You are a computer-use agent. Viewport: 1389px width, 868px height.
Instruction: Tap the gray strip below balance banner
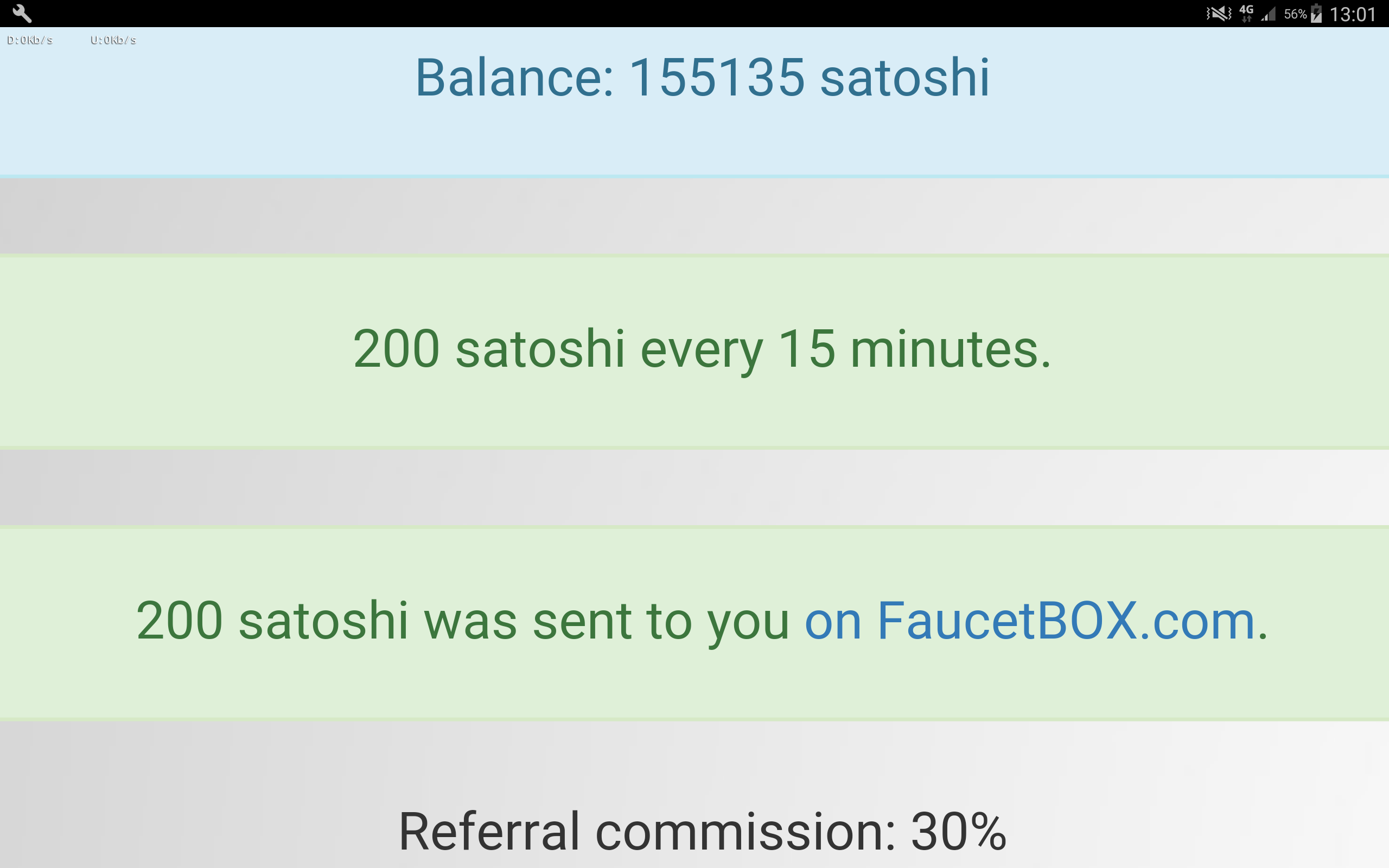694,215
